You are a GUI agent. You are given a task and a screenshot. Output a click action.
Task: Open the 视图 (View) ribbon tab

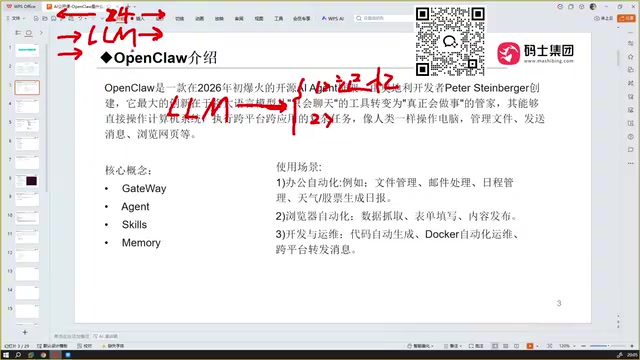[x=259, y=18]
